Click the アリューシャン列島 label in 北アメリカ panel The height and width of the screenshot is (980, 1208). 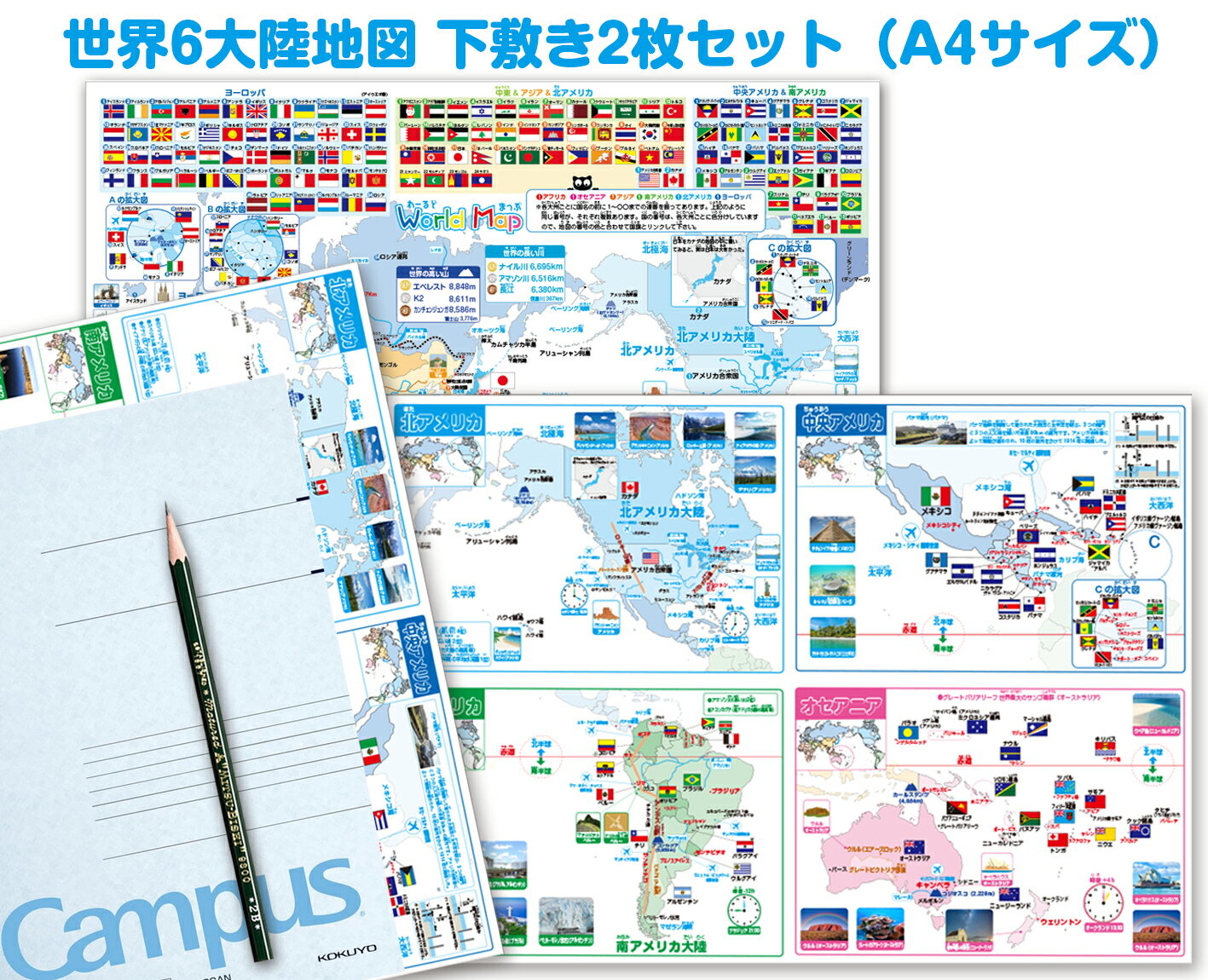(x=491, y=540)
